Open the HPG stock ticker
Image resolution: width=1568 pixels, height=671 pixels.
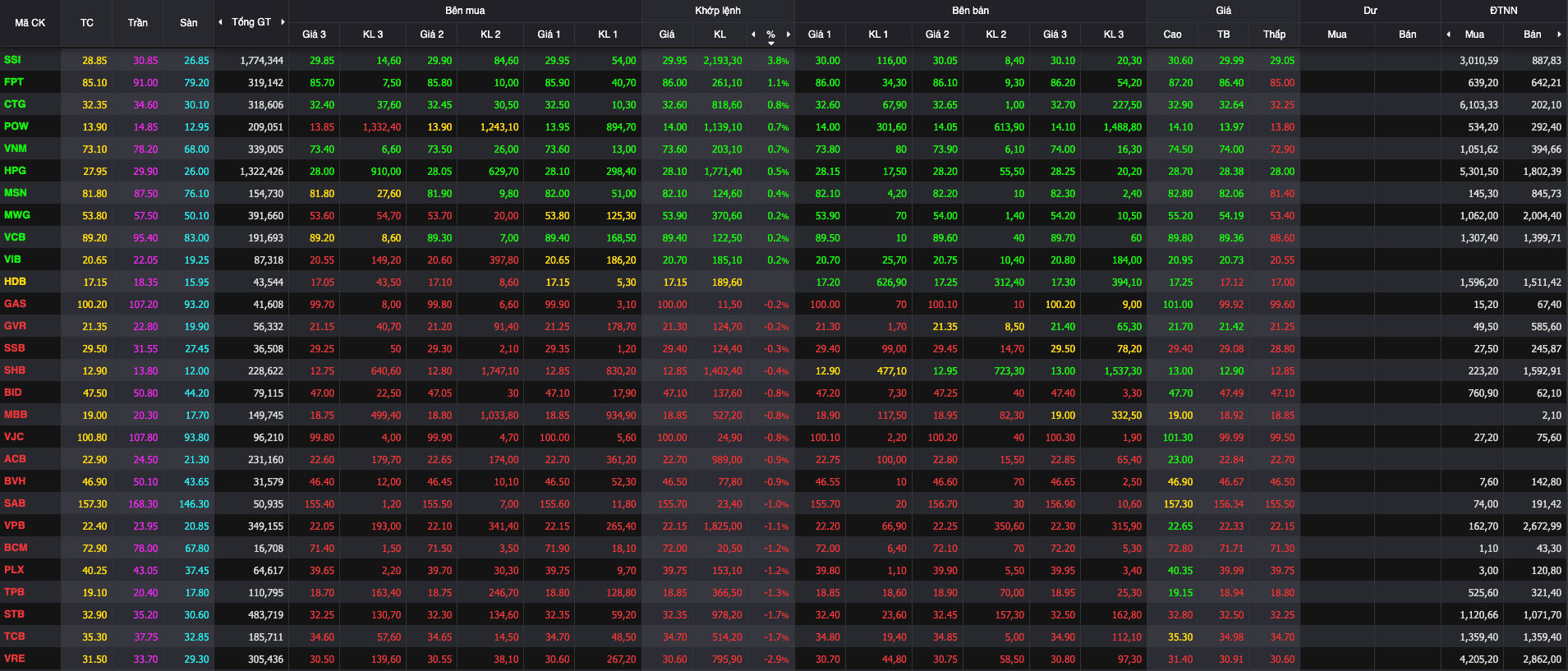(15, 171)
